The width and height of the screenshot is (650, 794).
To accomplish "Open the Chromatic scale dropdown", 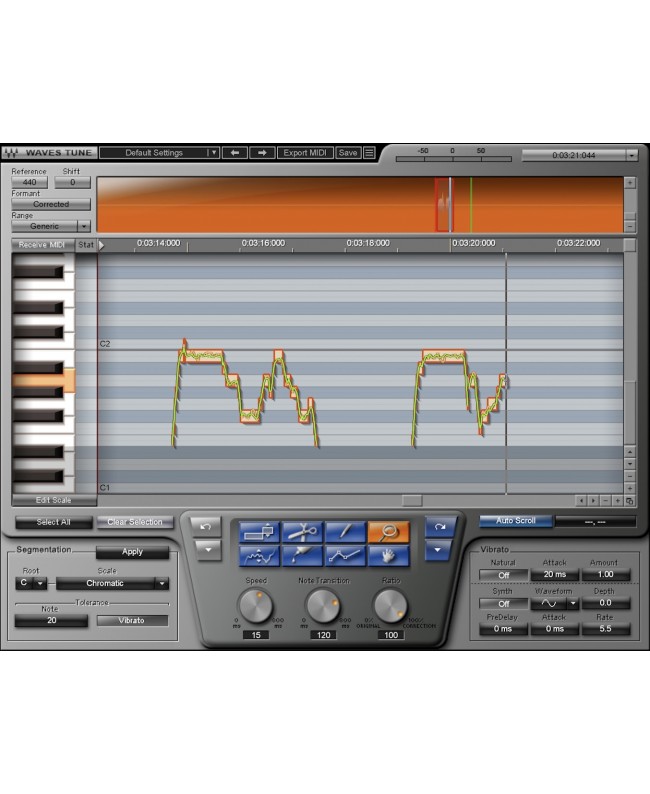I will (112, 583).
